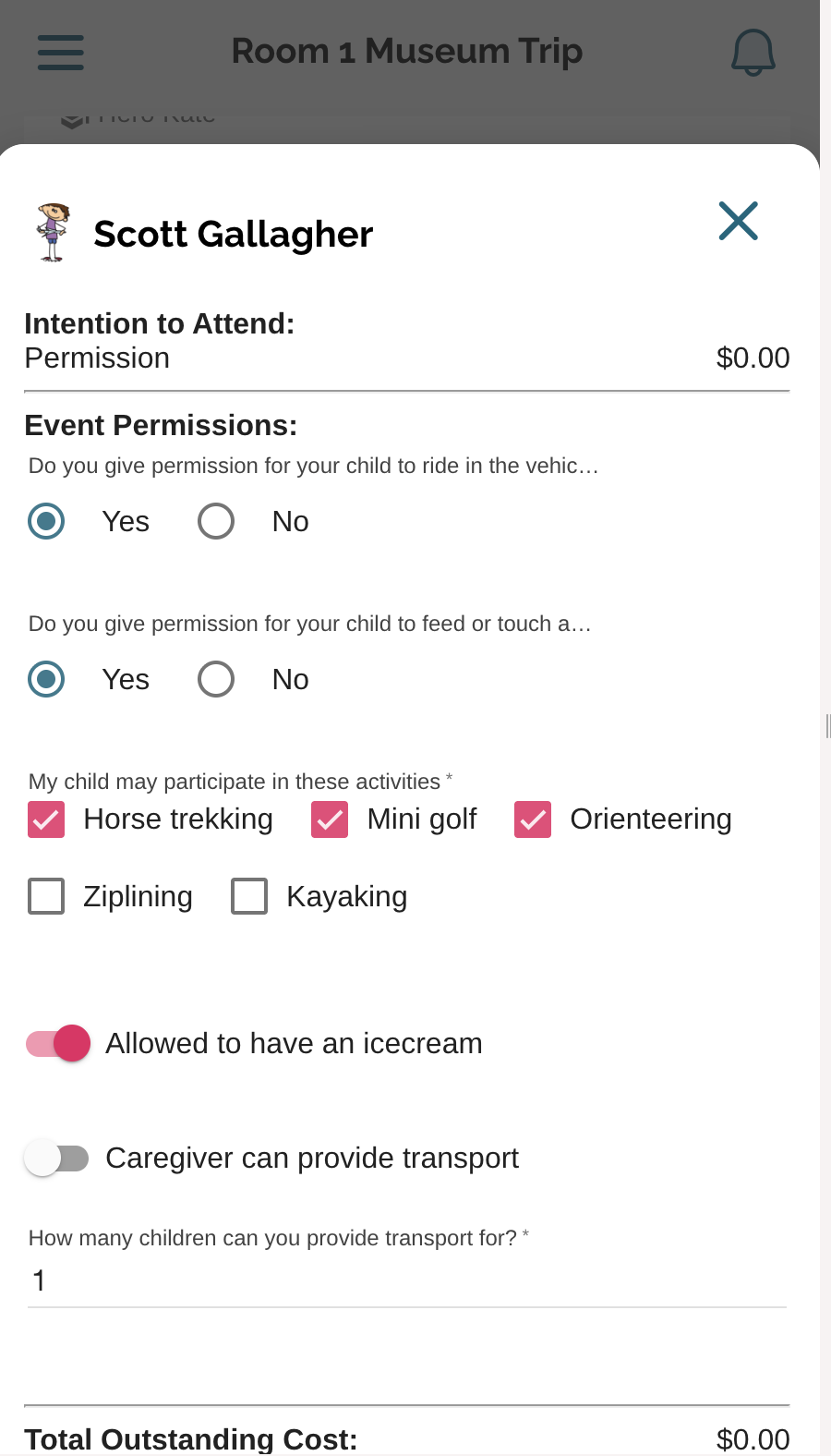Screen dimensions: 831x1456
Task: Disable Allowed to have an icecream toggle
Action: click(59, 1043)
